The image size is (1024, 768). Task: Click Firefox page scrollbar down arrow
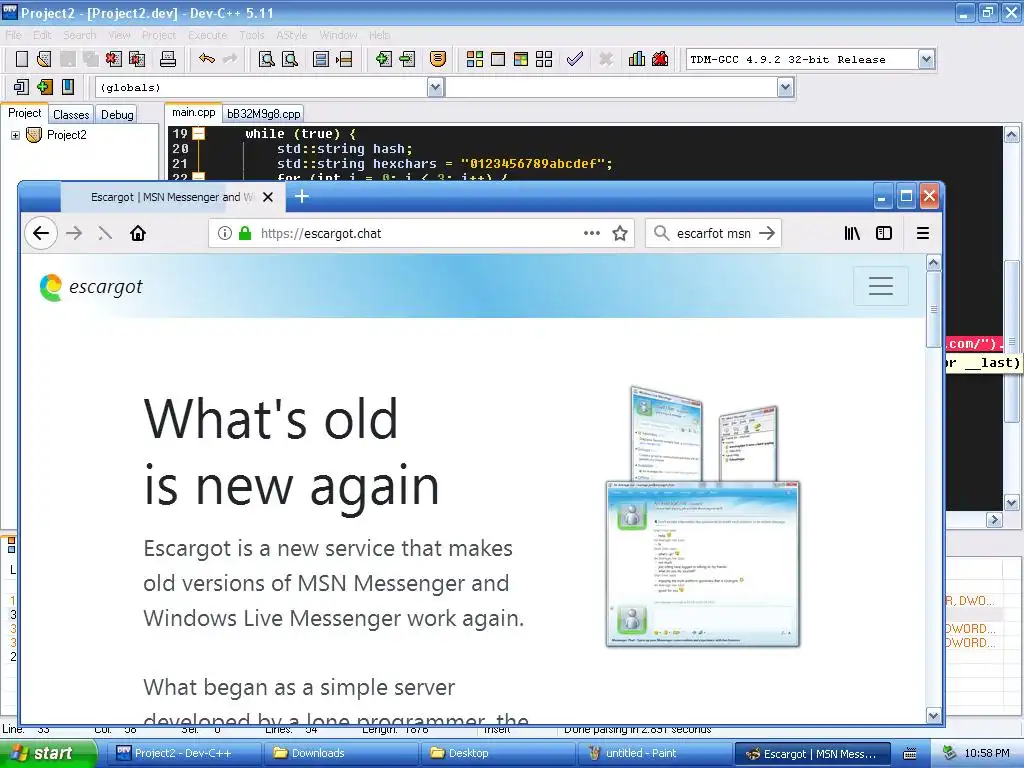click(933, 715)
